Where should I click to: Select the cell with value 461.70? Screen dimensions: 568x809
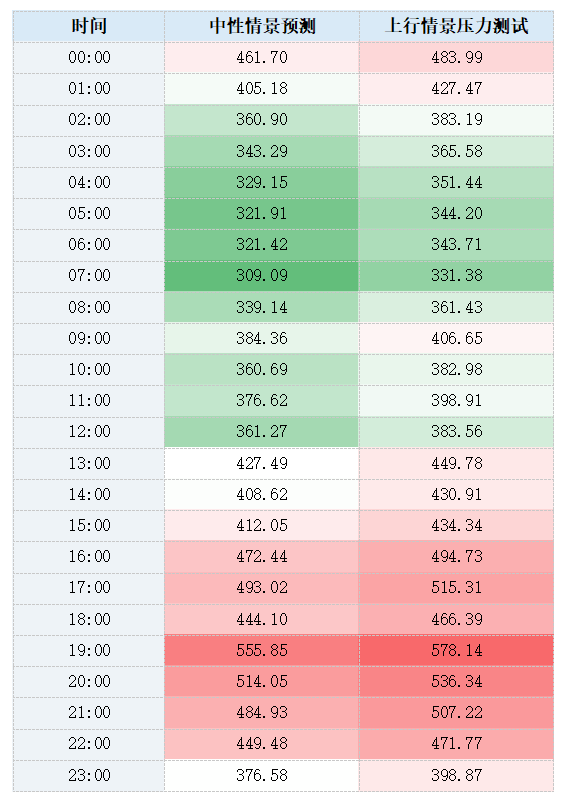point(262,57)
